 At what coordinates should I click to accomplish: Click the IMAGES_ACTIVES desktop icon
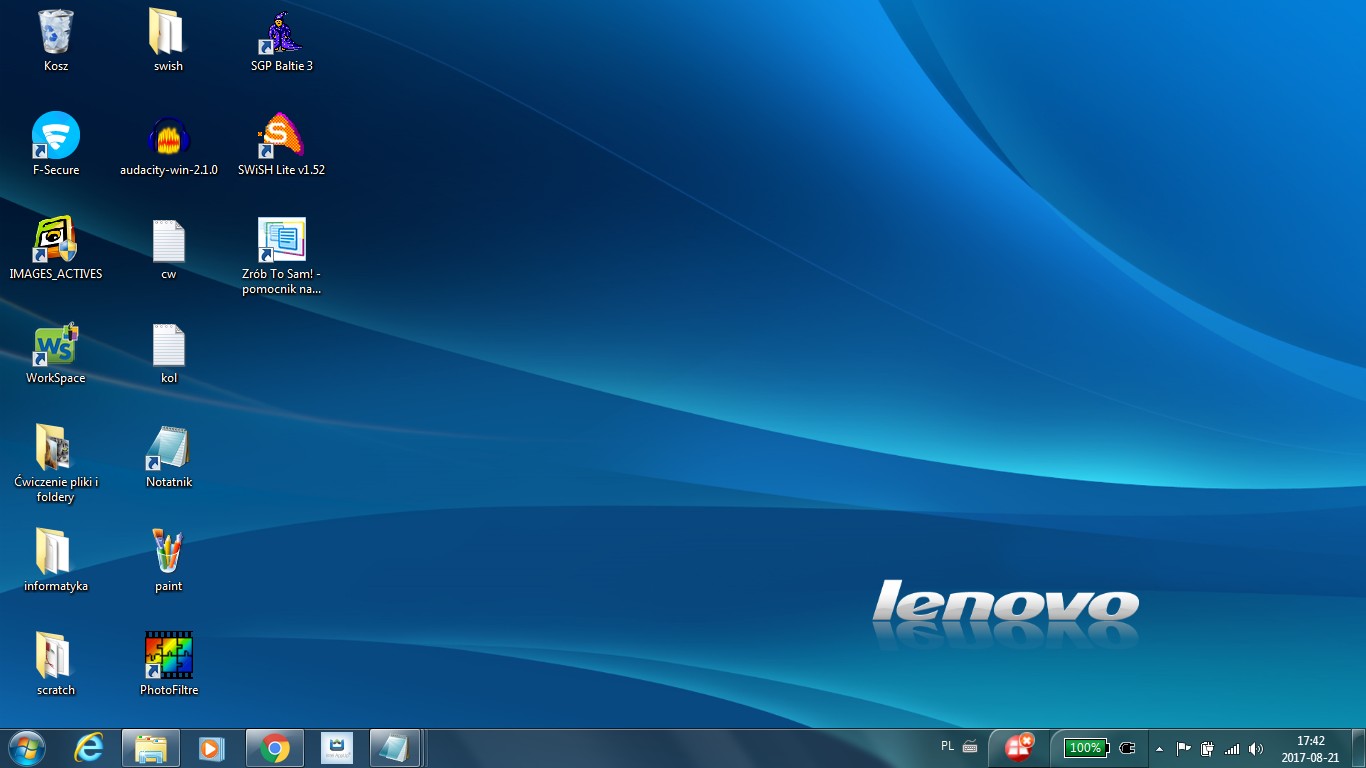coord(56,242)
